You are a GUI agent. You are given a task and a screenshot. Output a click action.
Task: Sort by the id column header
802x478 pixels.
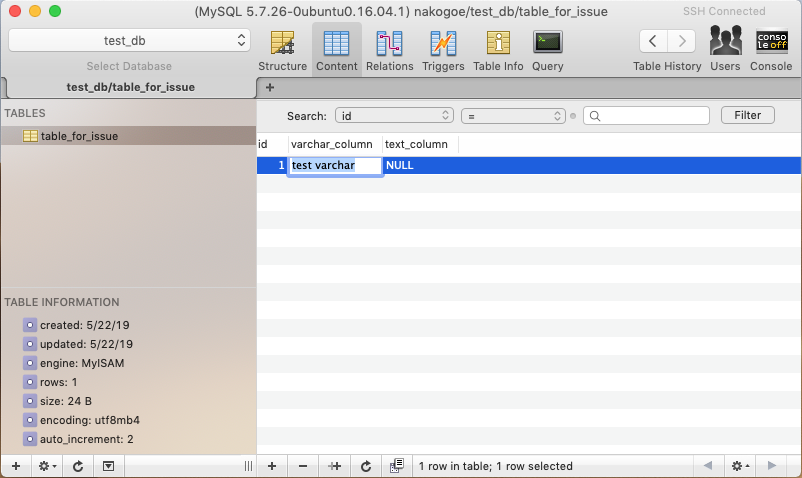point(272,144)
